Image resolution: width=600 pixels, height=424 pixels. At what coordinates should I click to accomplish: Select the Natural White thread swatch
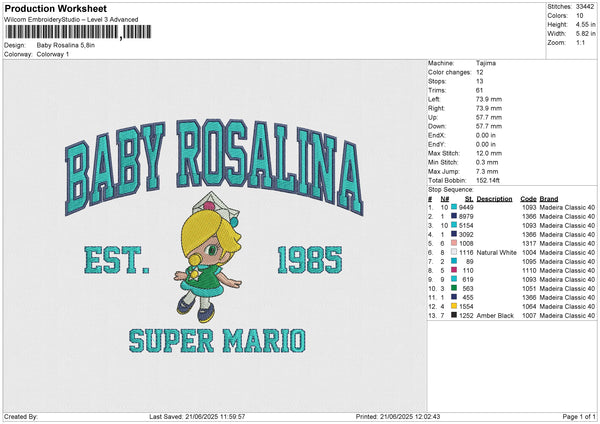point(454,252)
